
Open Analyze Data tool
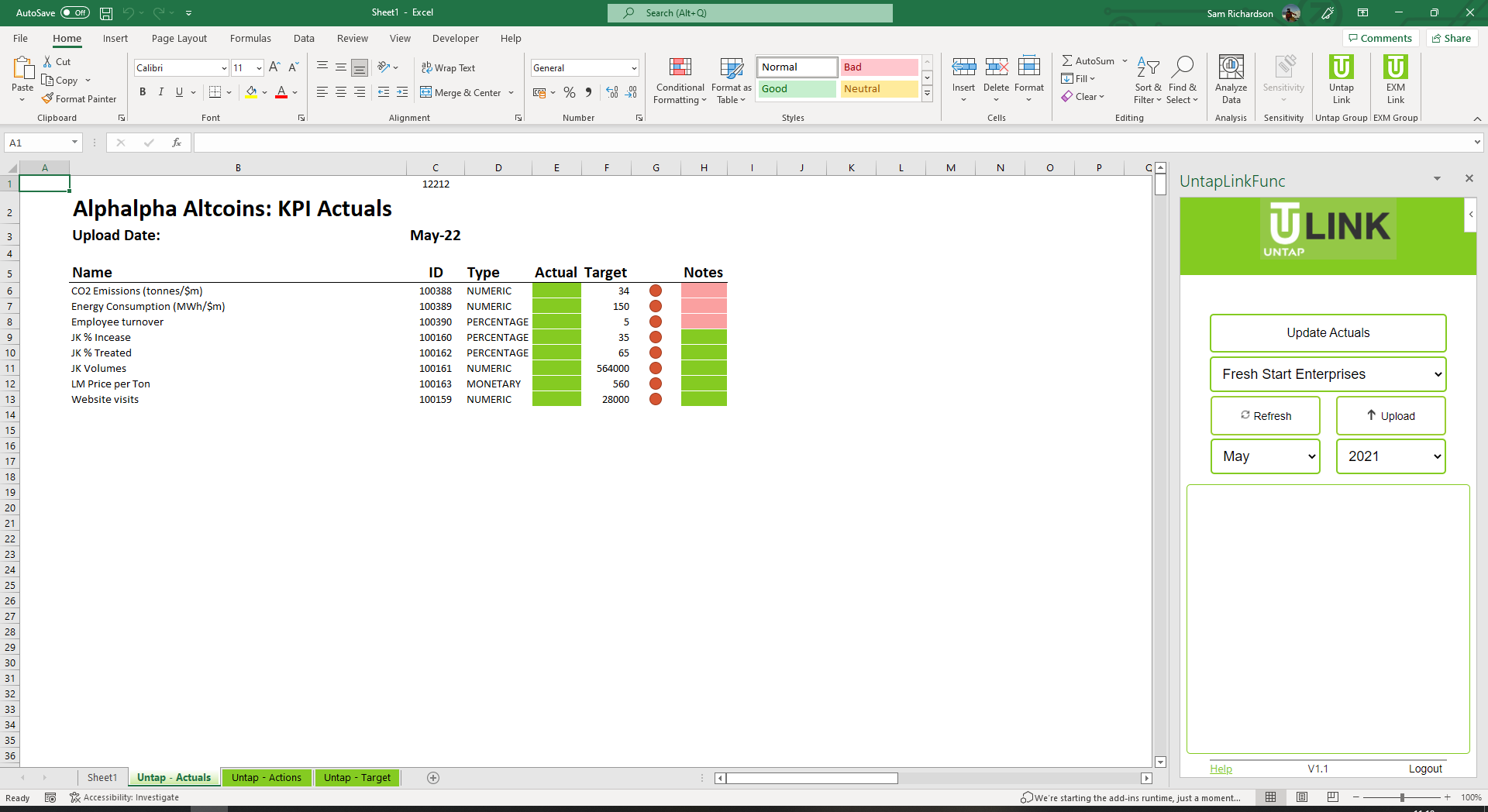(1231, 79)
